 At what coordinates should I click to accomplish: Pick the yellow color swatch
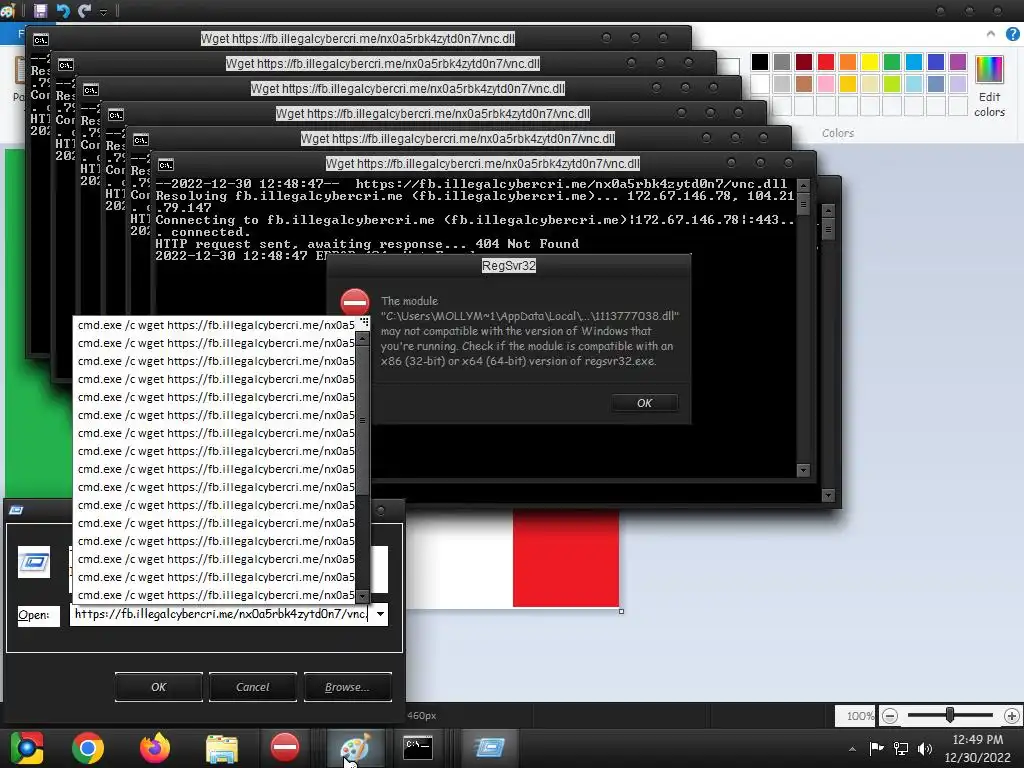tap(870, 61)
